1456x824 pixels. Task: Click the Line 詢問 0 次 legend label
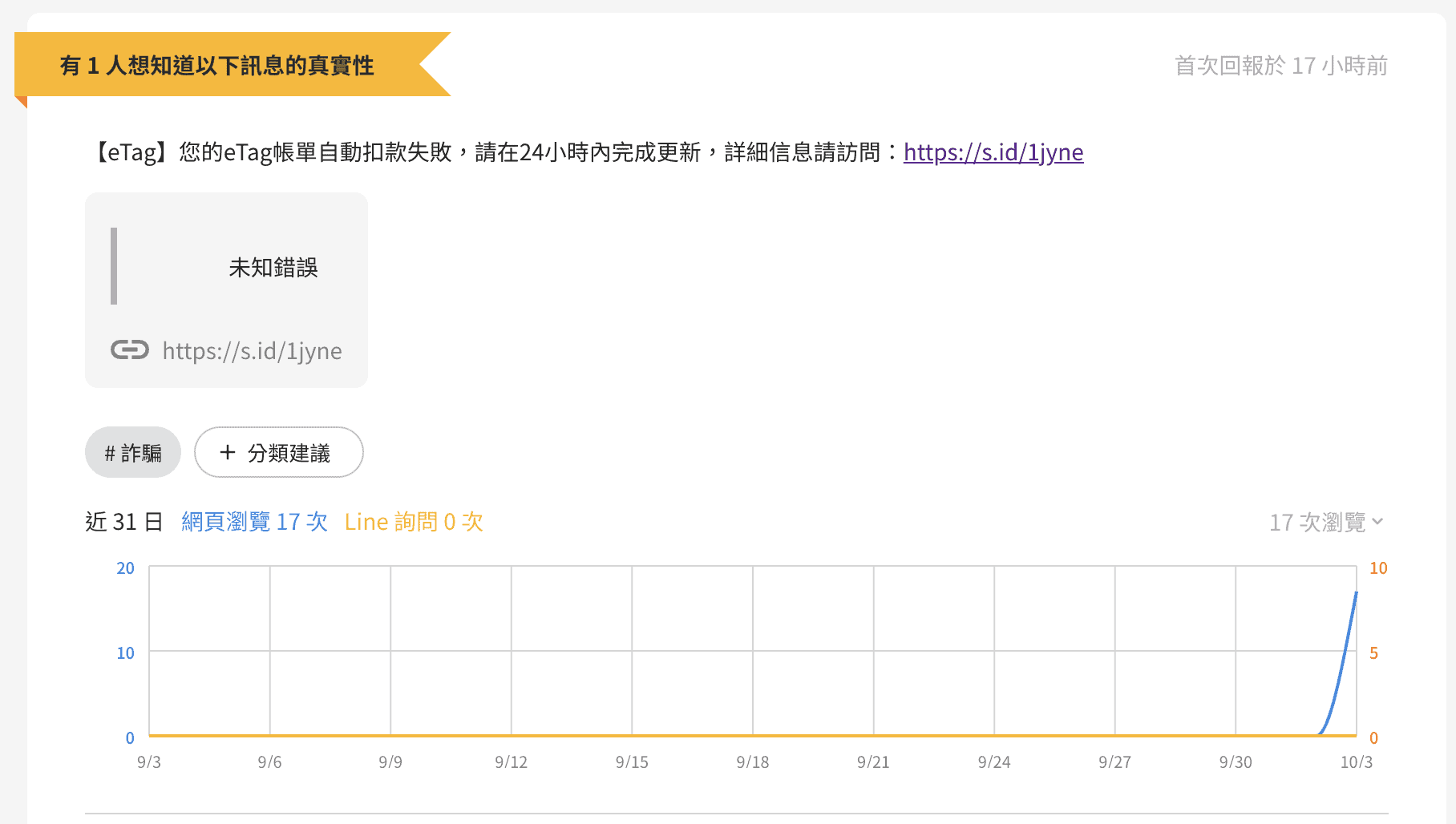tap(414, 522)
